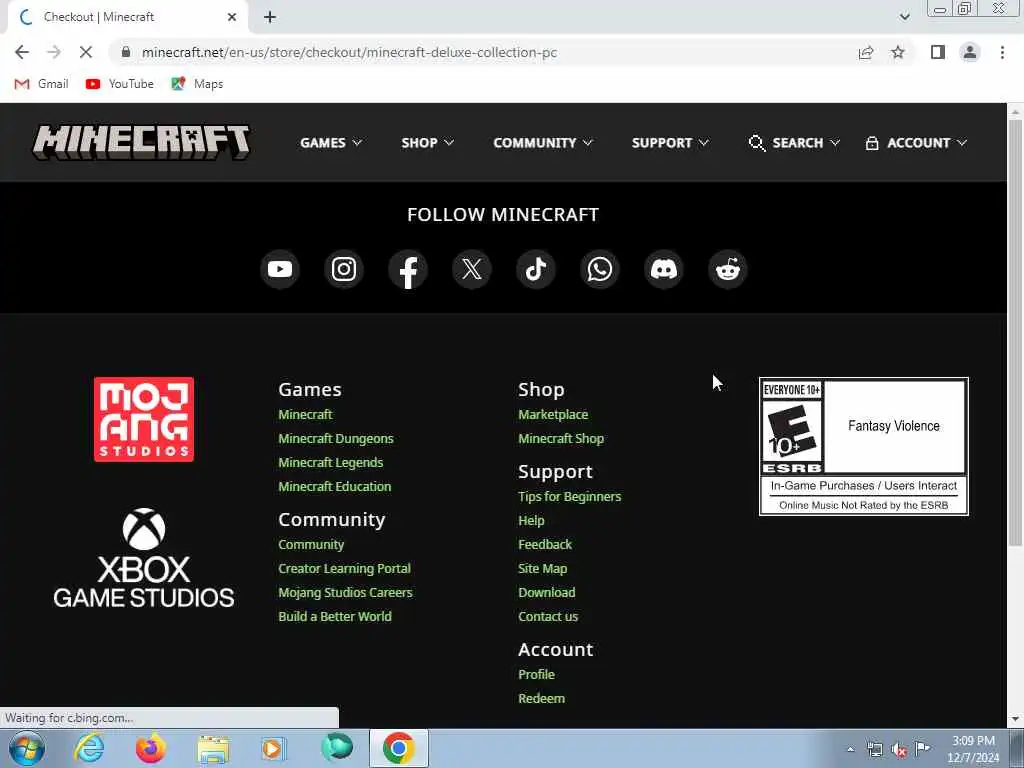The width and height of the screenshot is (1024, 768).
Task: Open a new browser tab
Action: [270, 17]
